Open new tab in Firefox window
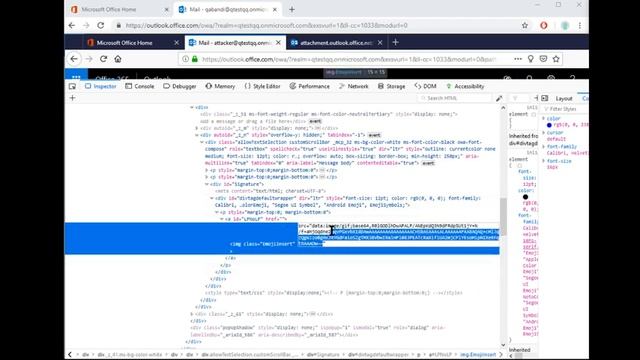Viewport: 640px width, 360px height. click(x=395, y=42)
